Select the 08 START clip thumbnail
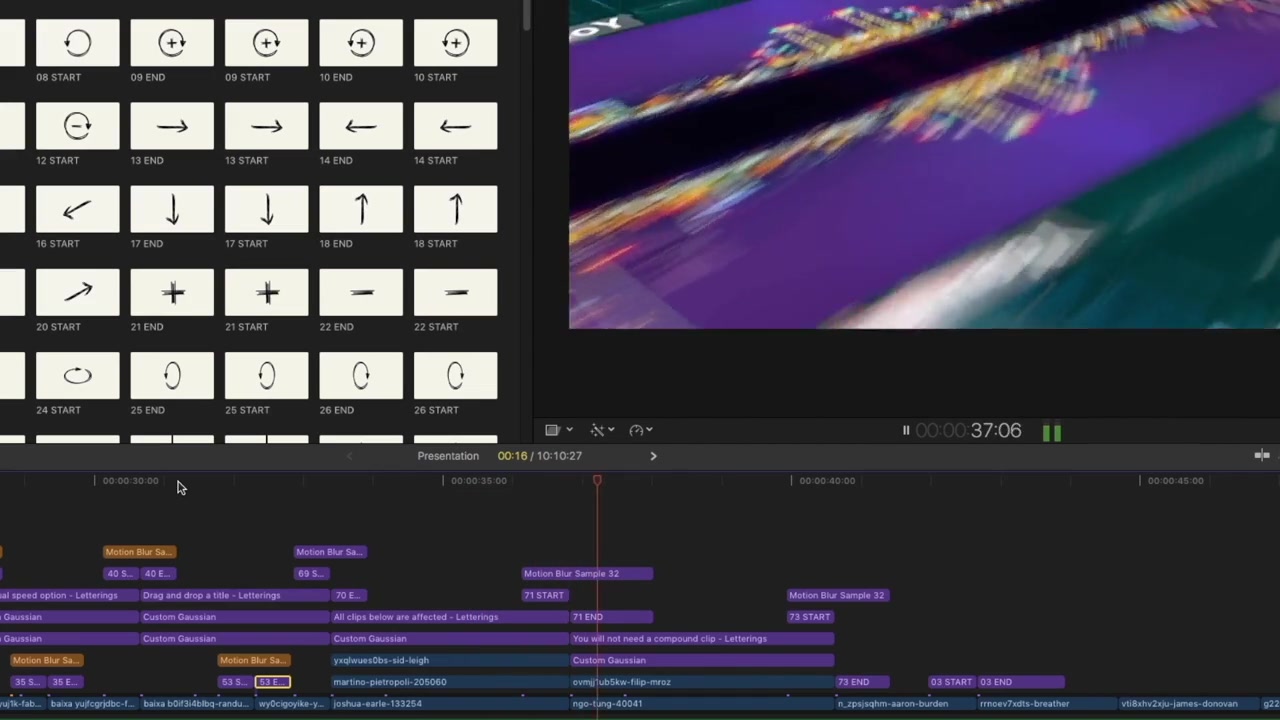 (x=77, y=43)
